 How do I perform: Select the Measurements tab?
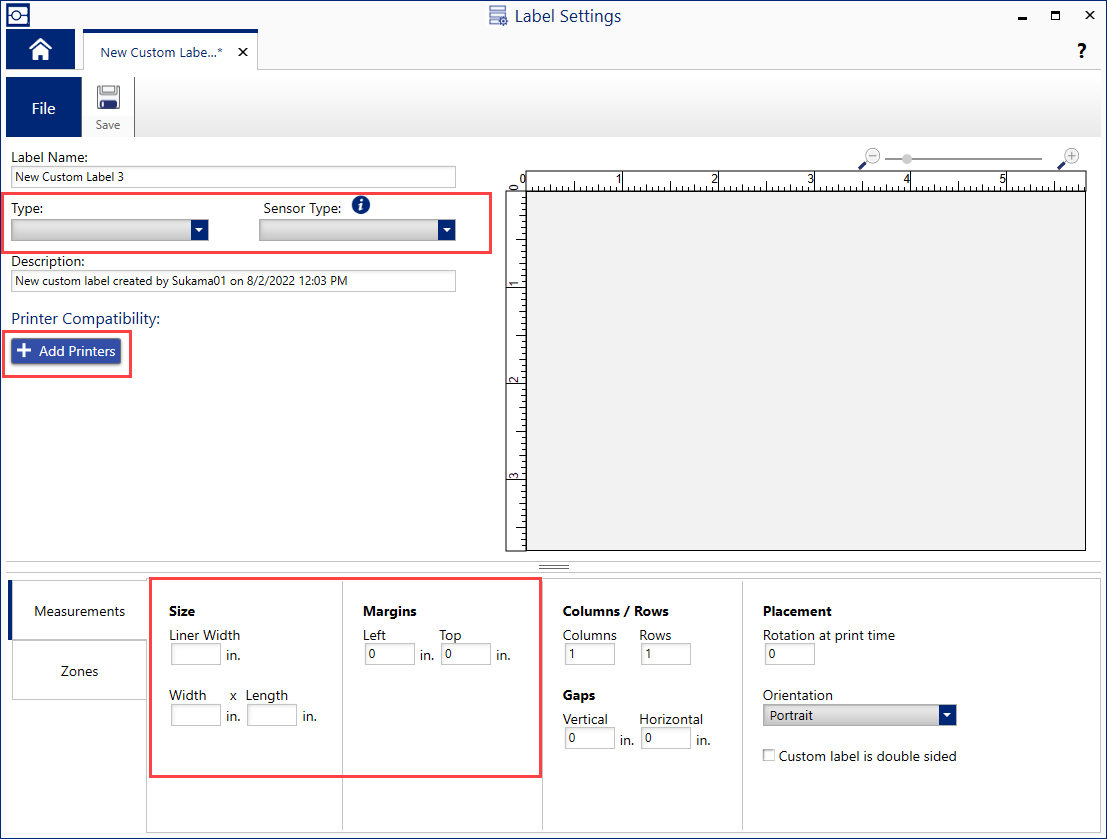pos(79,611)
